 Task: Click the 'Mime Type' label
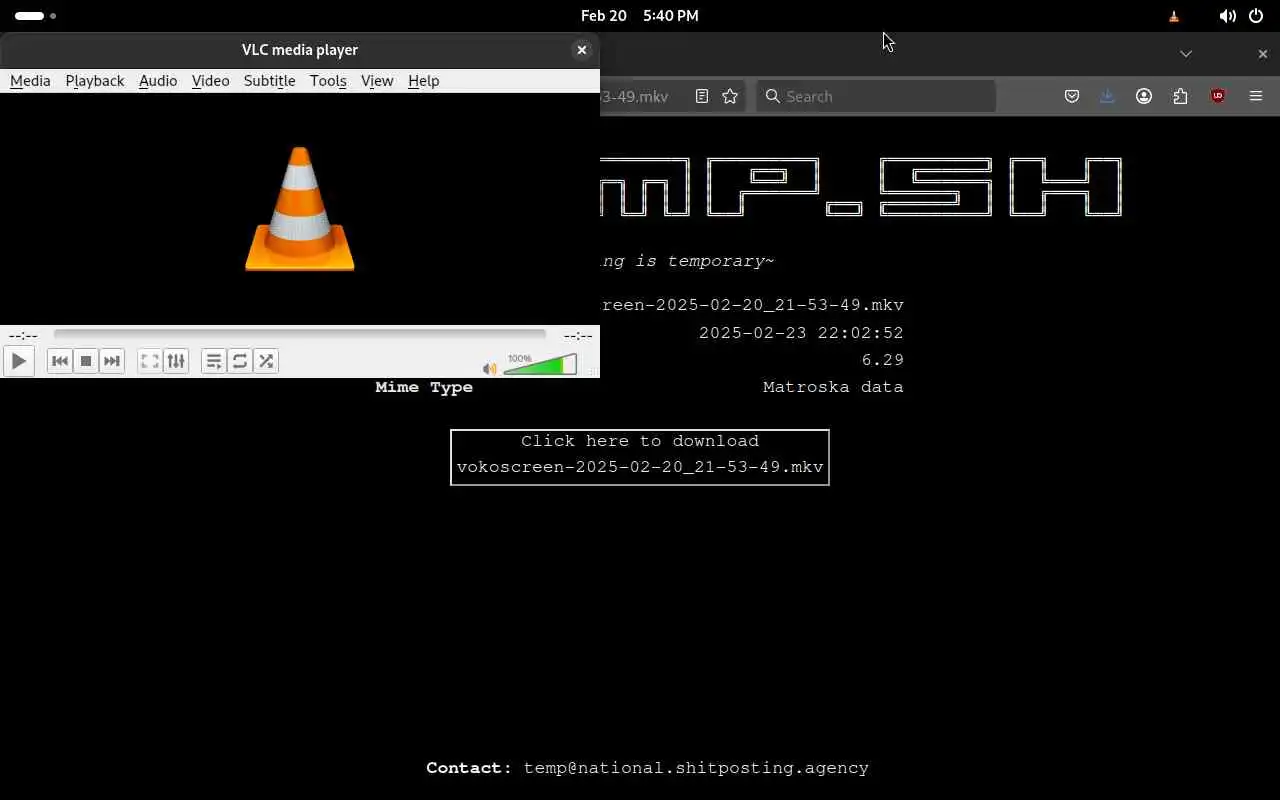[424, 387]
